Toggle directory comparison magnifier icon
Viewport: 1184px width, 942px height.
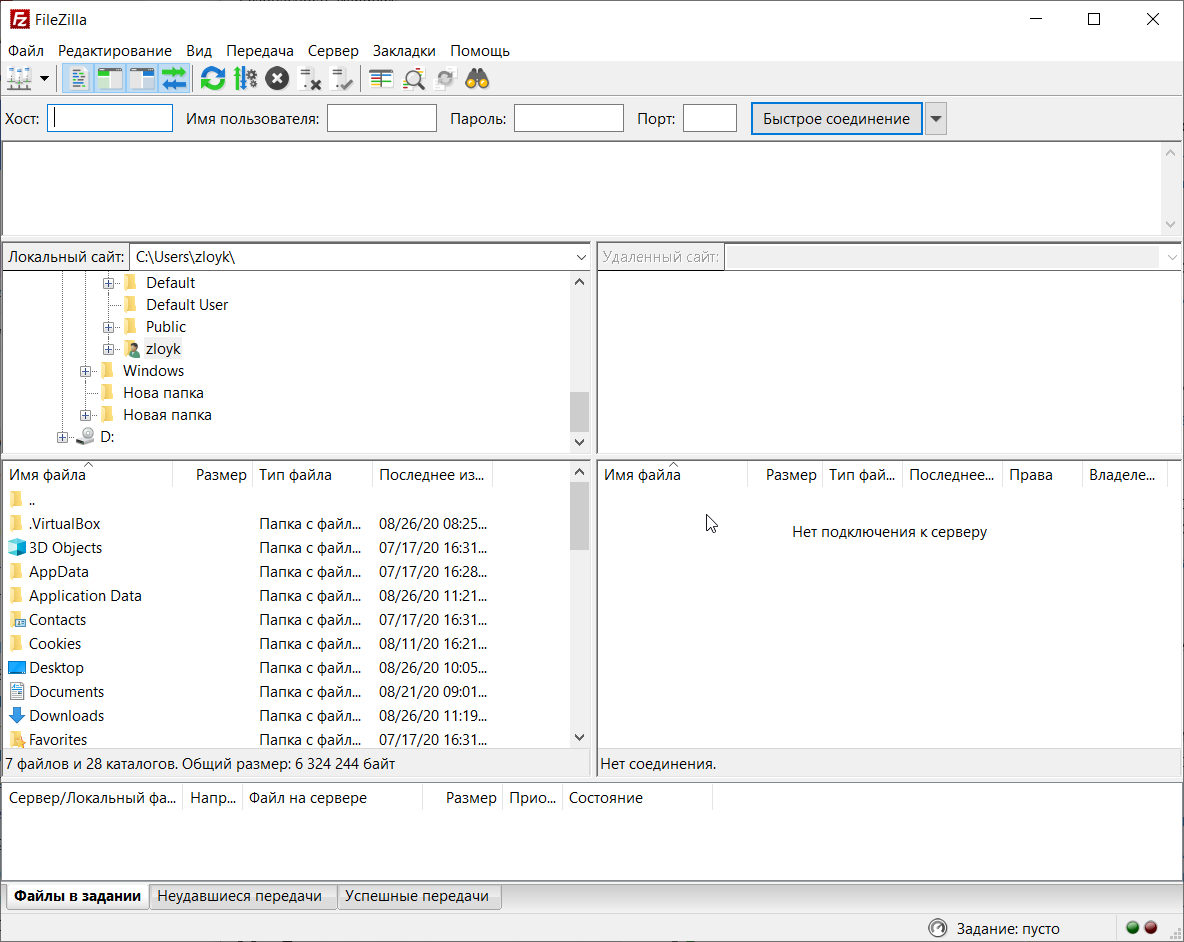click(x=414, y=78)
